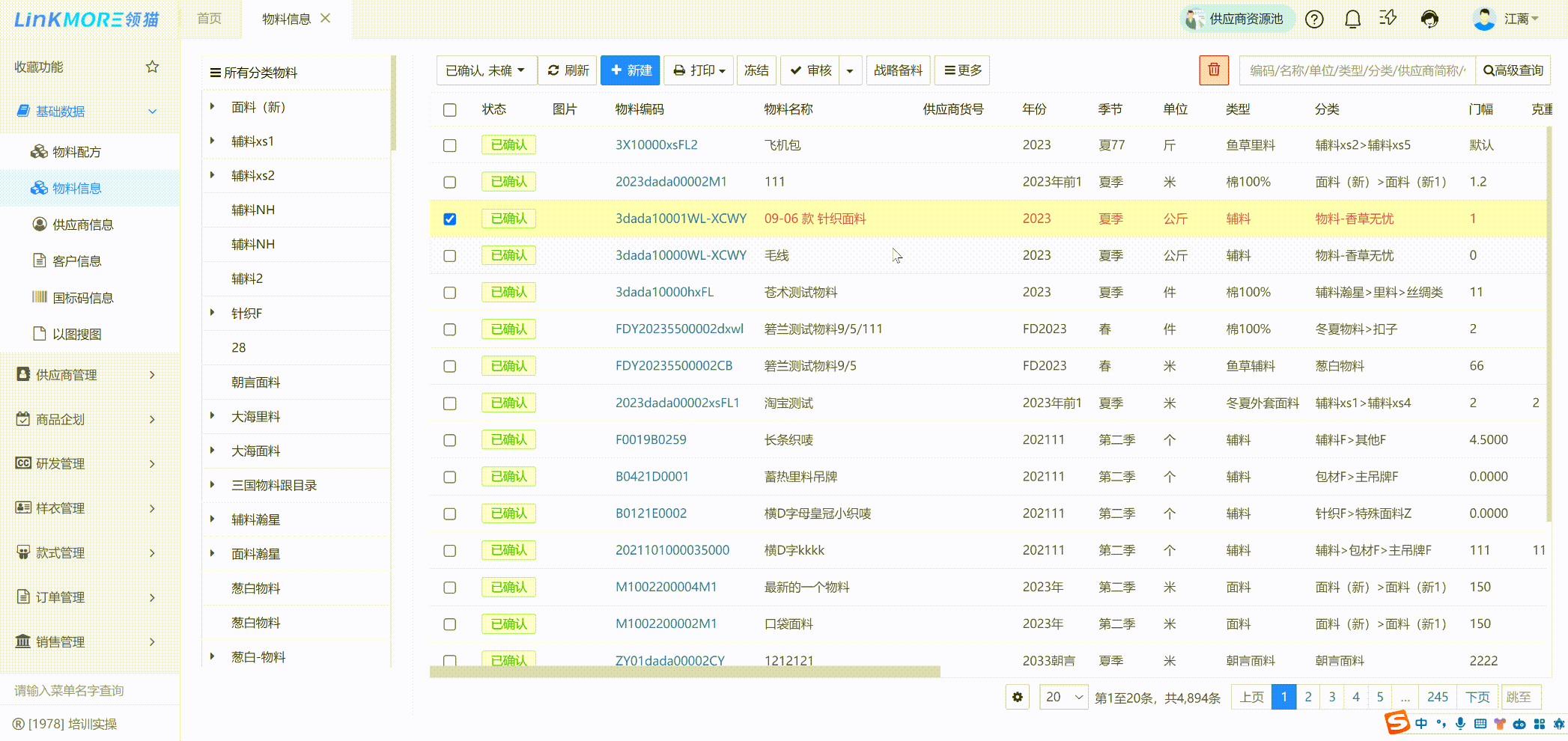The height and width of the screenshot is (741, 1568).
Task: Expand the 供应商管理 sidebar menu
Action: coord(86,375)
